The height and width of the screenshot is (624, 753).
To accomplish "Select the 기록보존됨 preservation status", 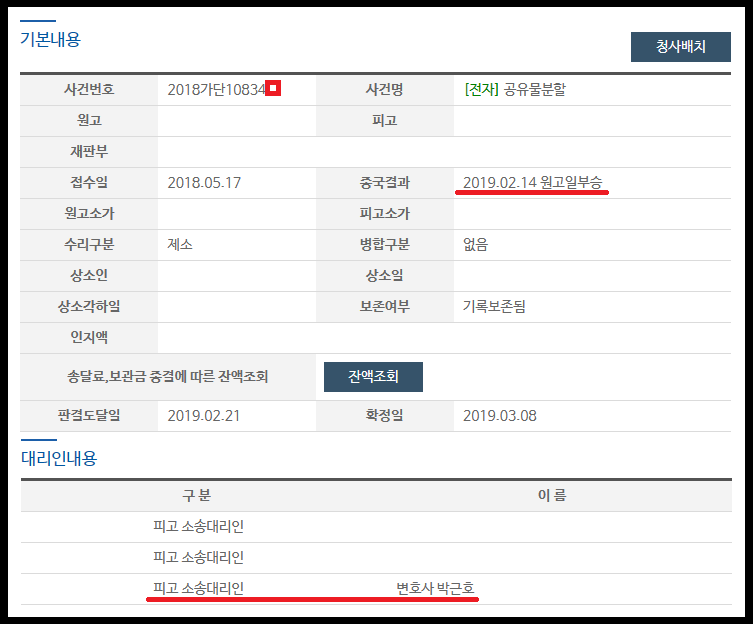I will tap(494, 307).
